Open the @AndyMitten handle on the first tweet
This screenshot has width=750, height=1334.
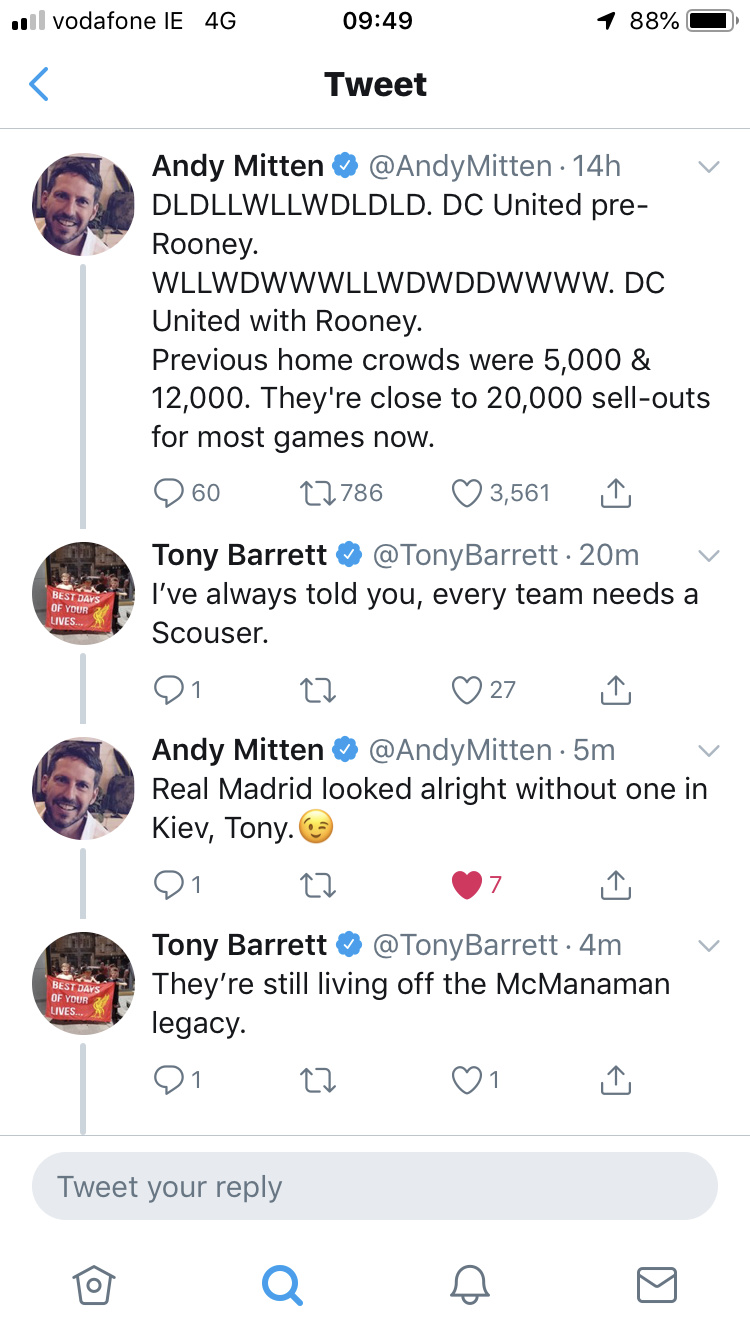[x=460, y=166]
